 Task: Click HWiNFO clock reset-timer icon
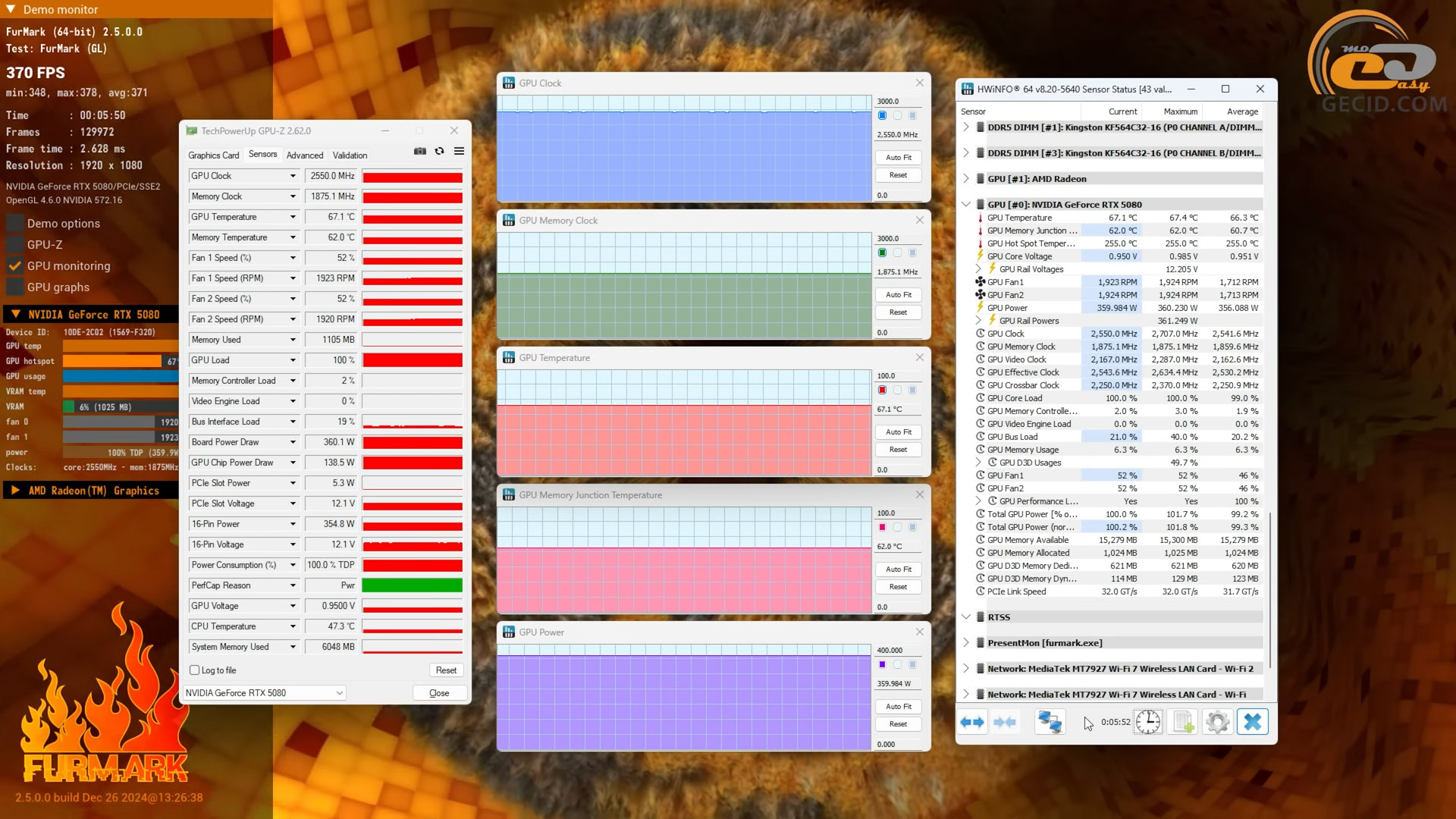click(x=1147, y=722)
